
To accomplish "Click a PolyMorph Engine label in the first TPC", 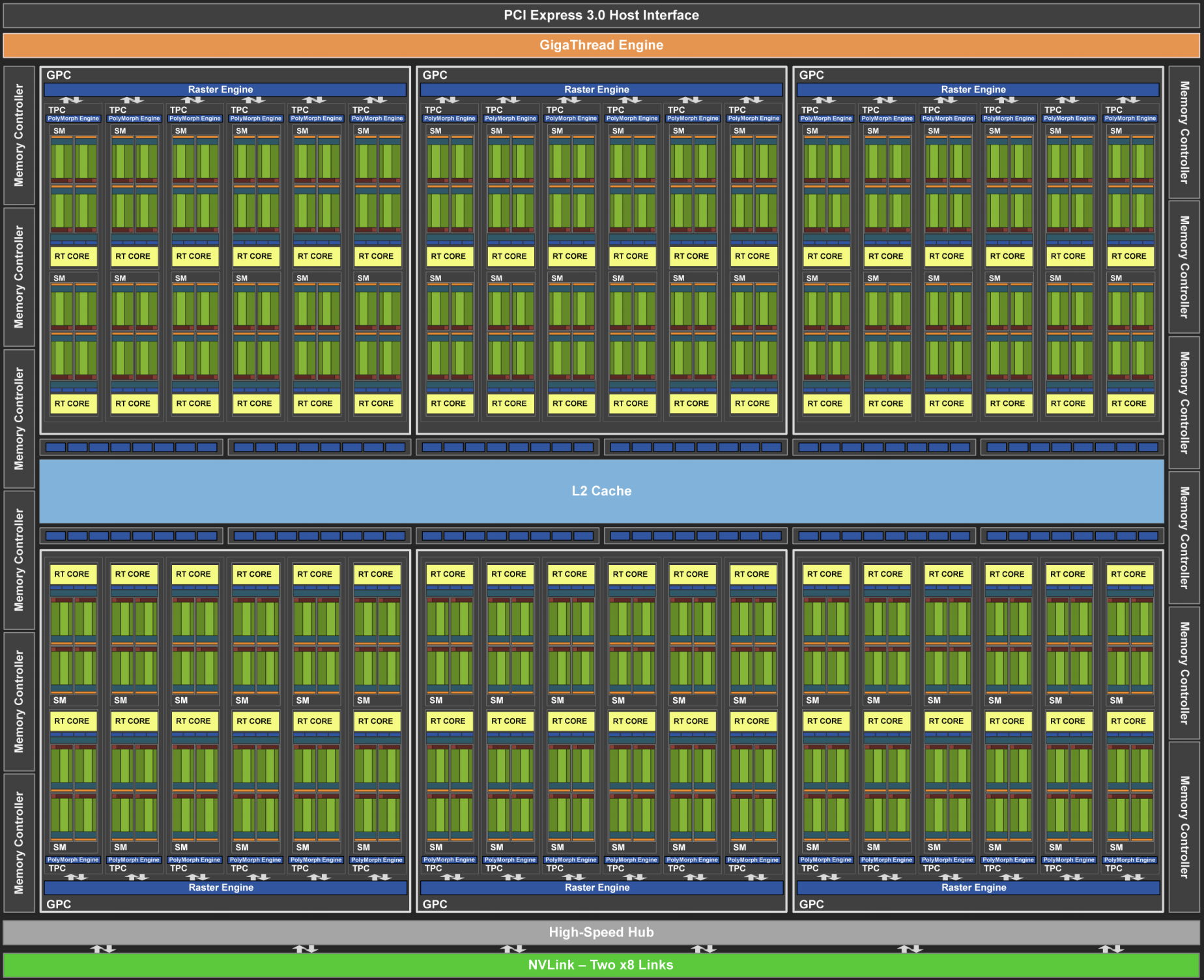I will pyautogui.click(x=73, y=119).
